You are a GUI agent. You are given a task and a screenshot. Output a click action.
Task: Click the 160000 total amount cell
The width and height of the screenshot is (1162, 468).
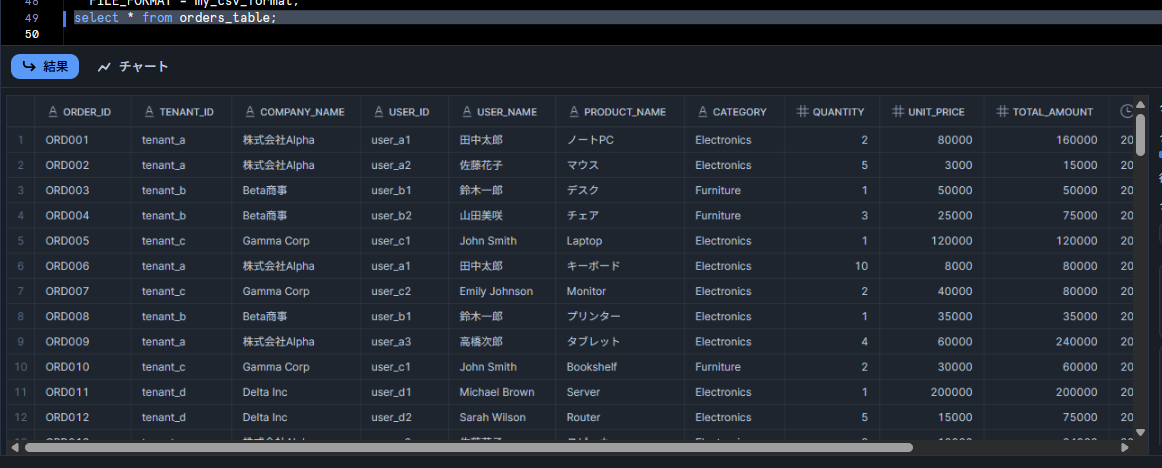point(1046,140)
